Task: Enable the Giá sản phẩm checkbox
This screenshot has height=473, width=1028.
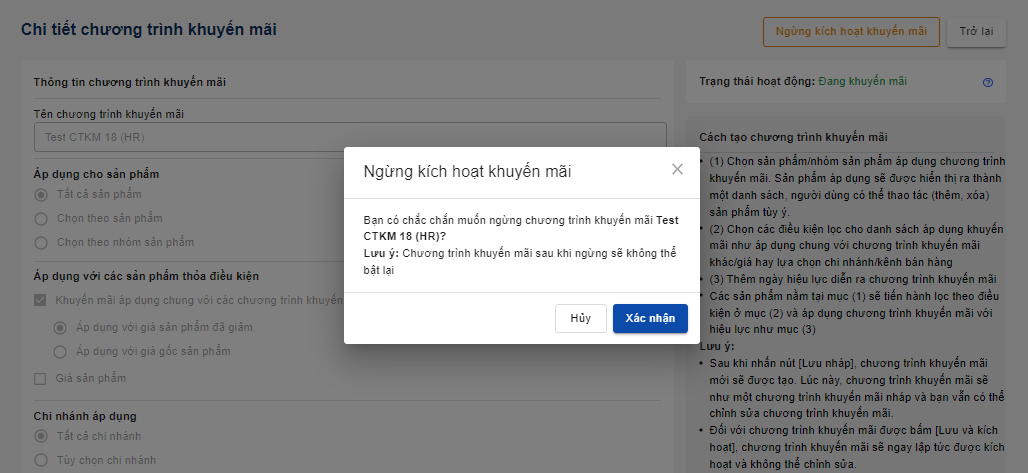Action: (41, 378)
